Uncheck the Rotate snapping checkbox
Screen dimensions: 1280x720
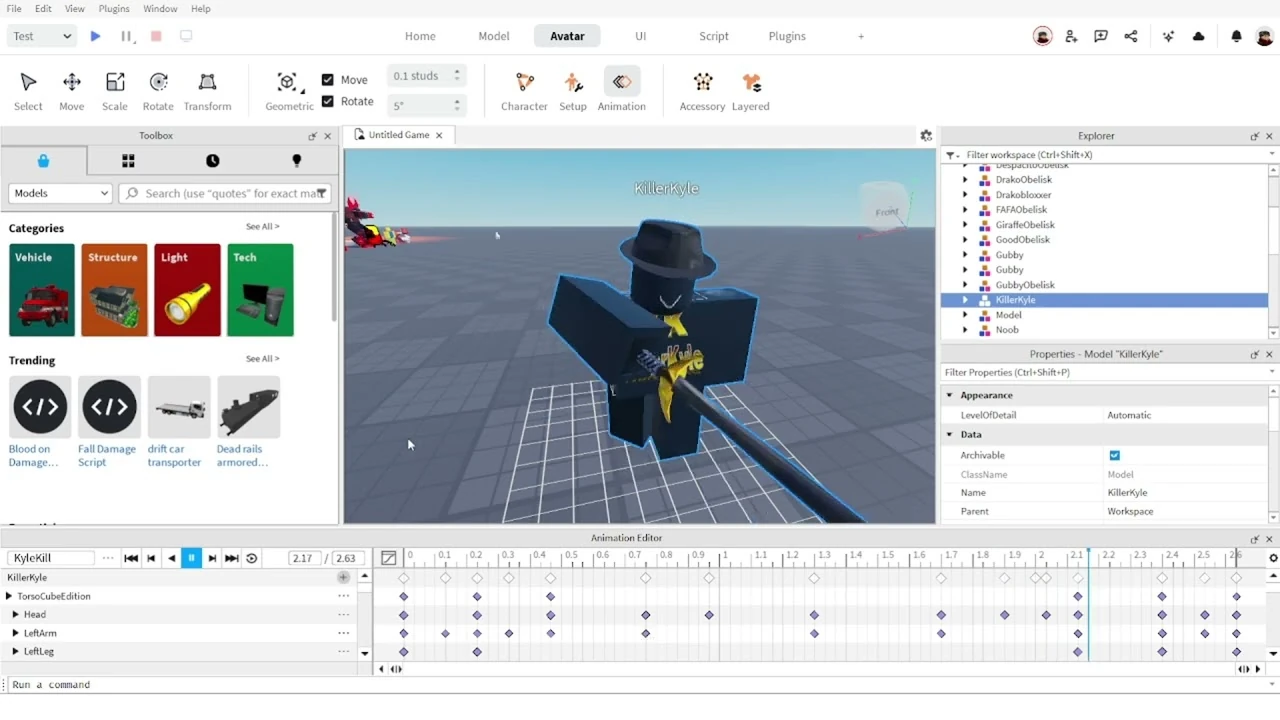point(328,101)
